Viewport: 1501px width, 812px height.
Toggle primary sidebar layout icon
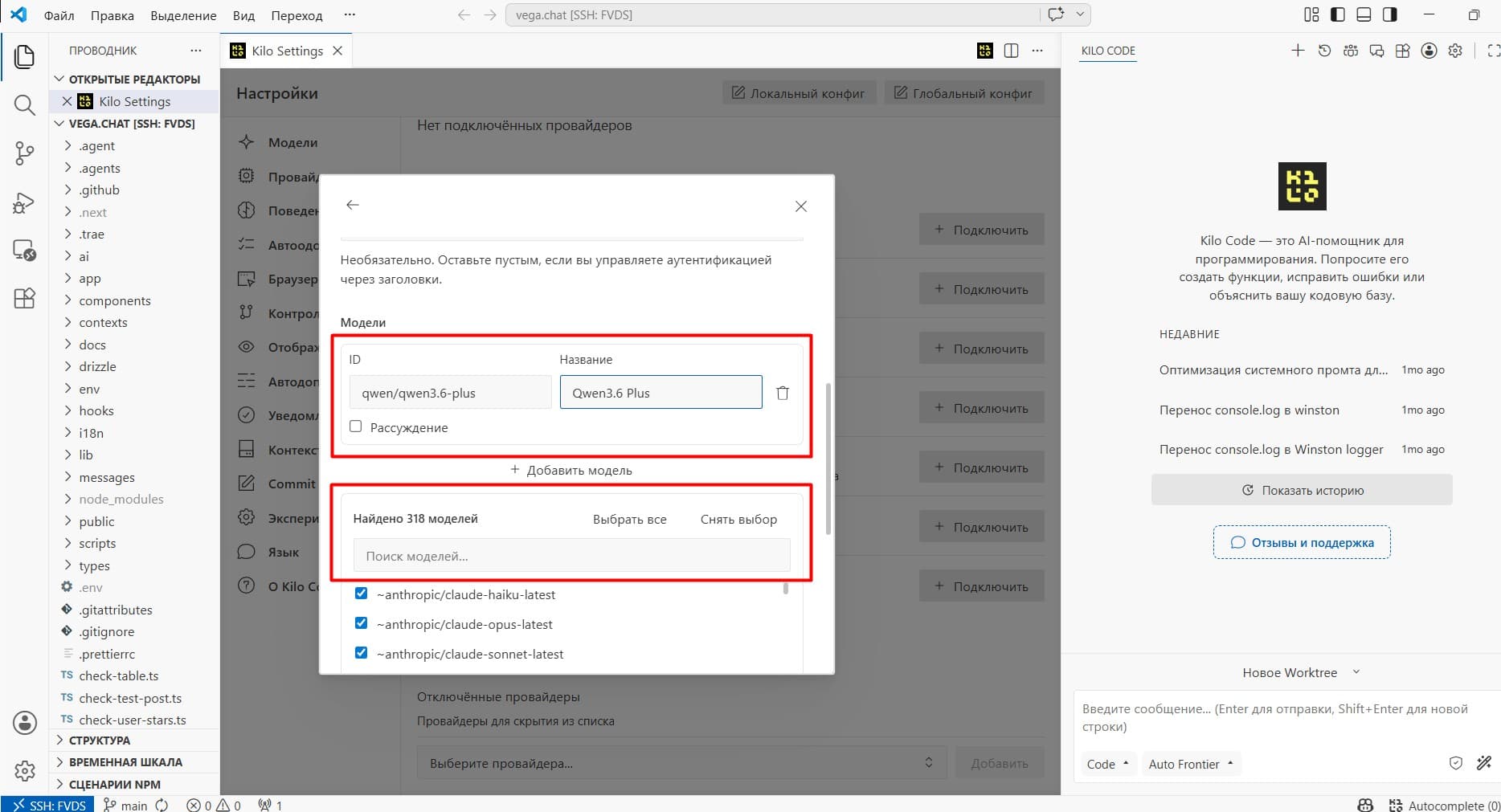pyautogui.click(x=1338, y=14)
